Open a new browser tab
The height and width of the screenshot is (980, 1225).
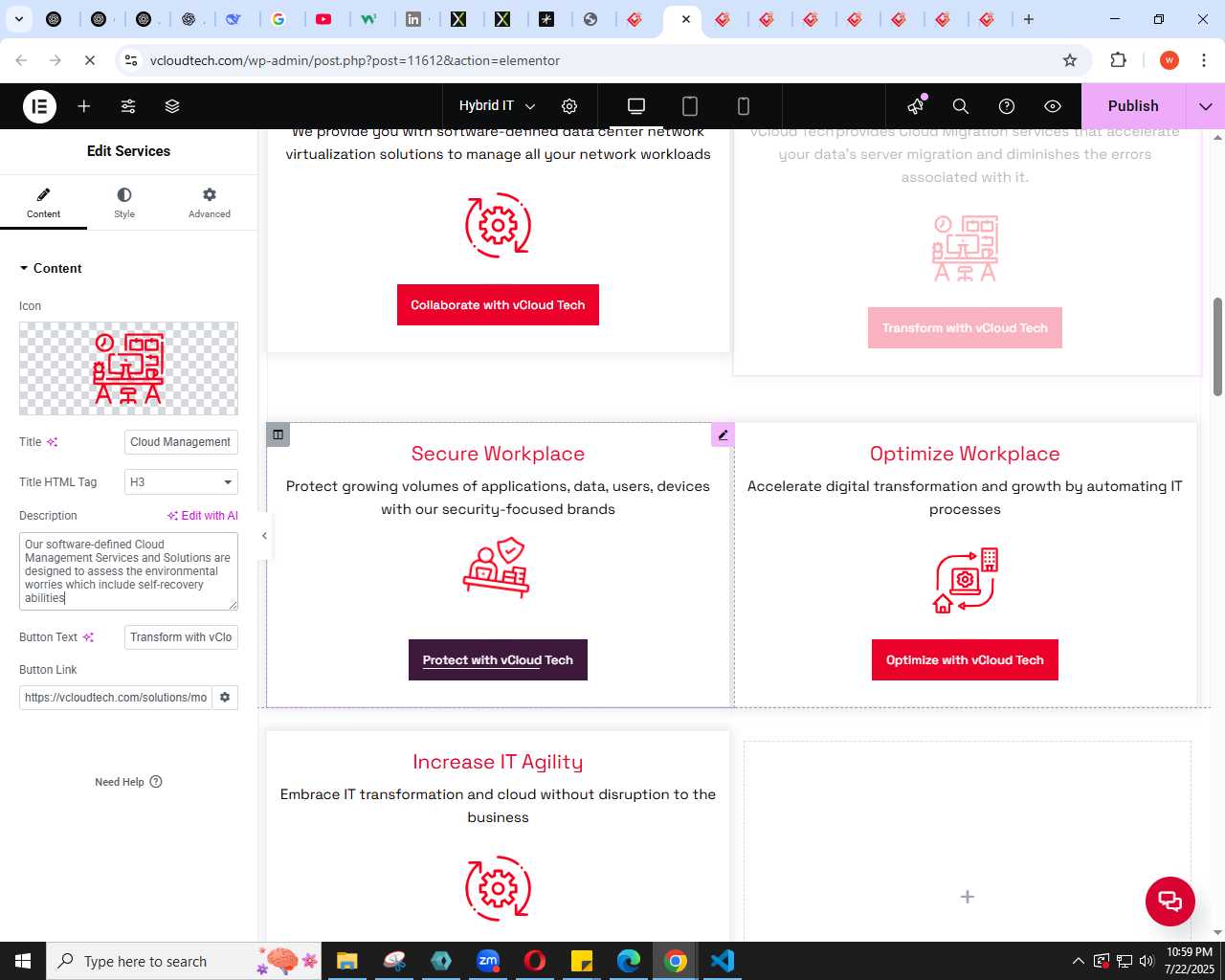[x=1029, y=19]
